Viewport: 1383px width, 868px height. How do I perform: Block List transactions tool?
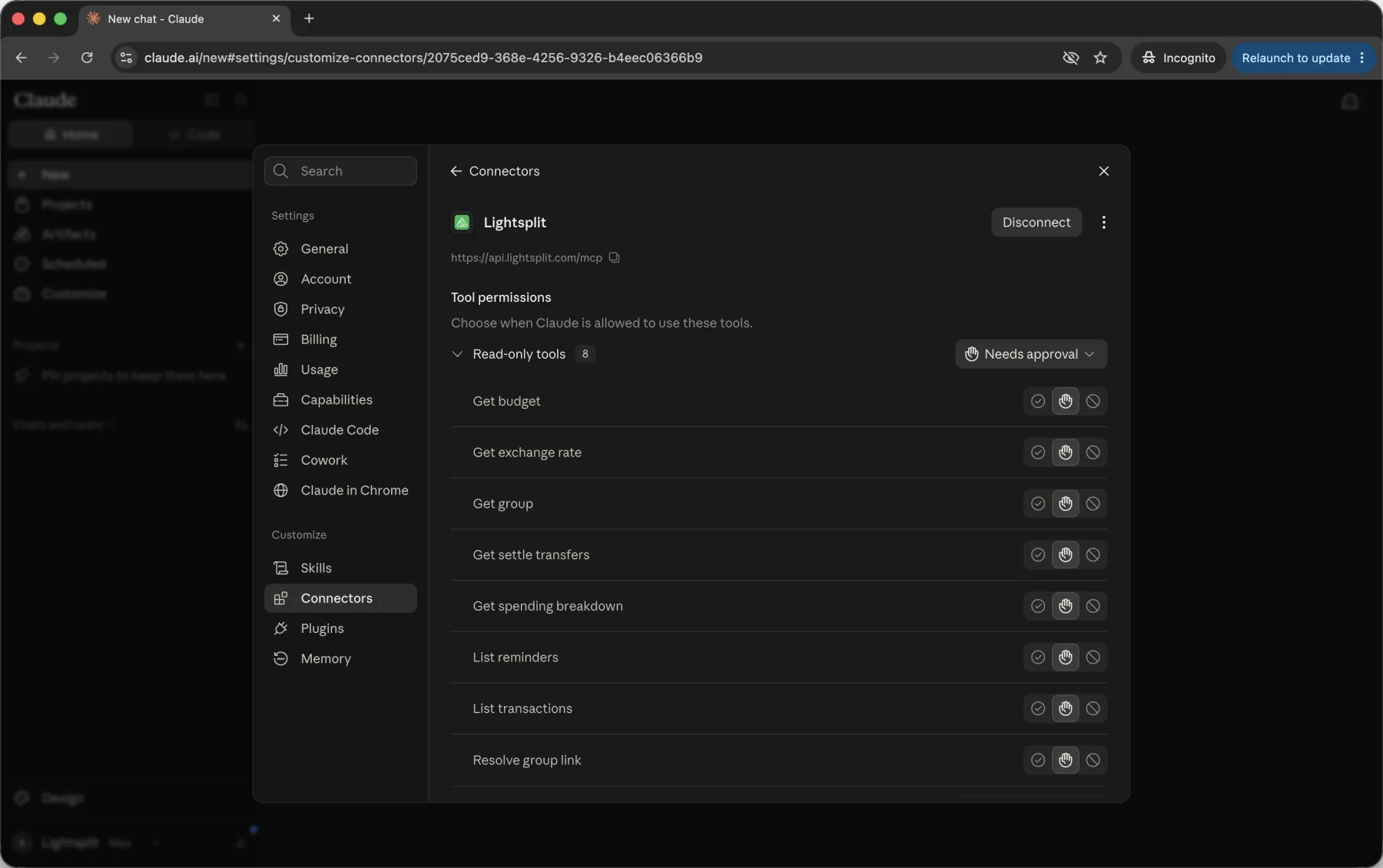(1093, 708)
